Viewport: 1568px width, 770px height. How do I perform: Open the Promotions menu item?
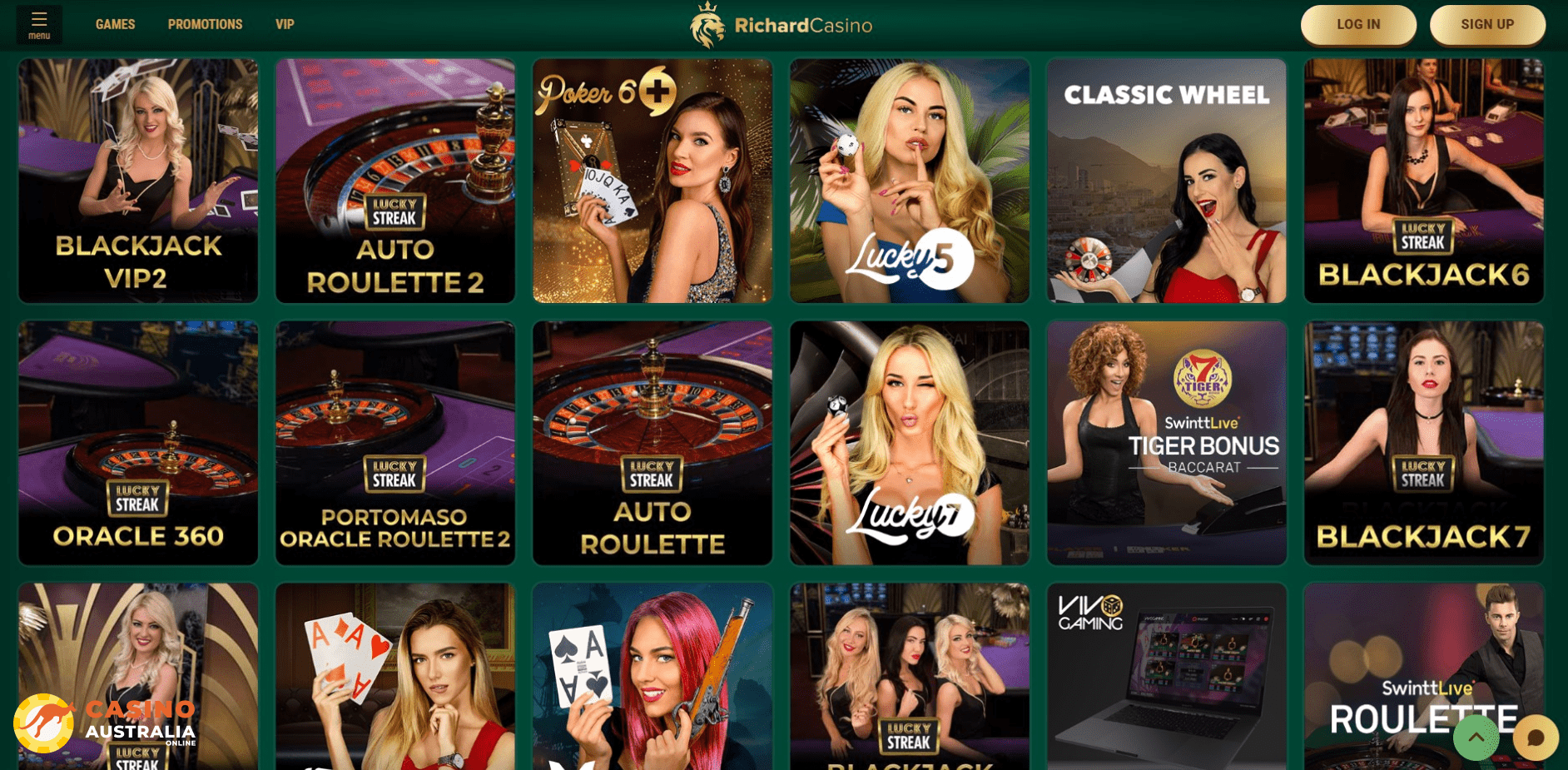pyautogui.click(x=205, y=24)
